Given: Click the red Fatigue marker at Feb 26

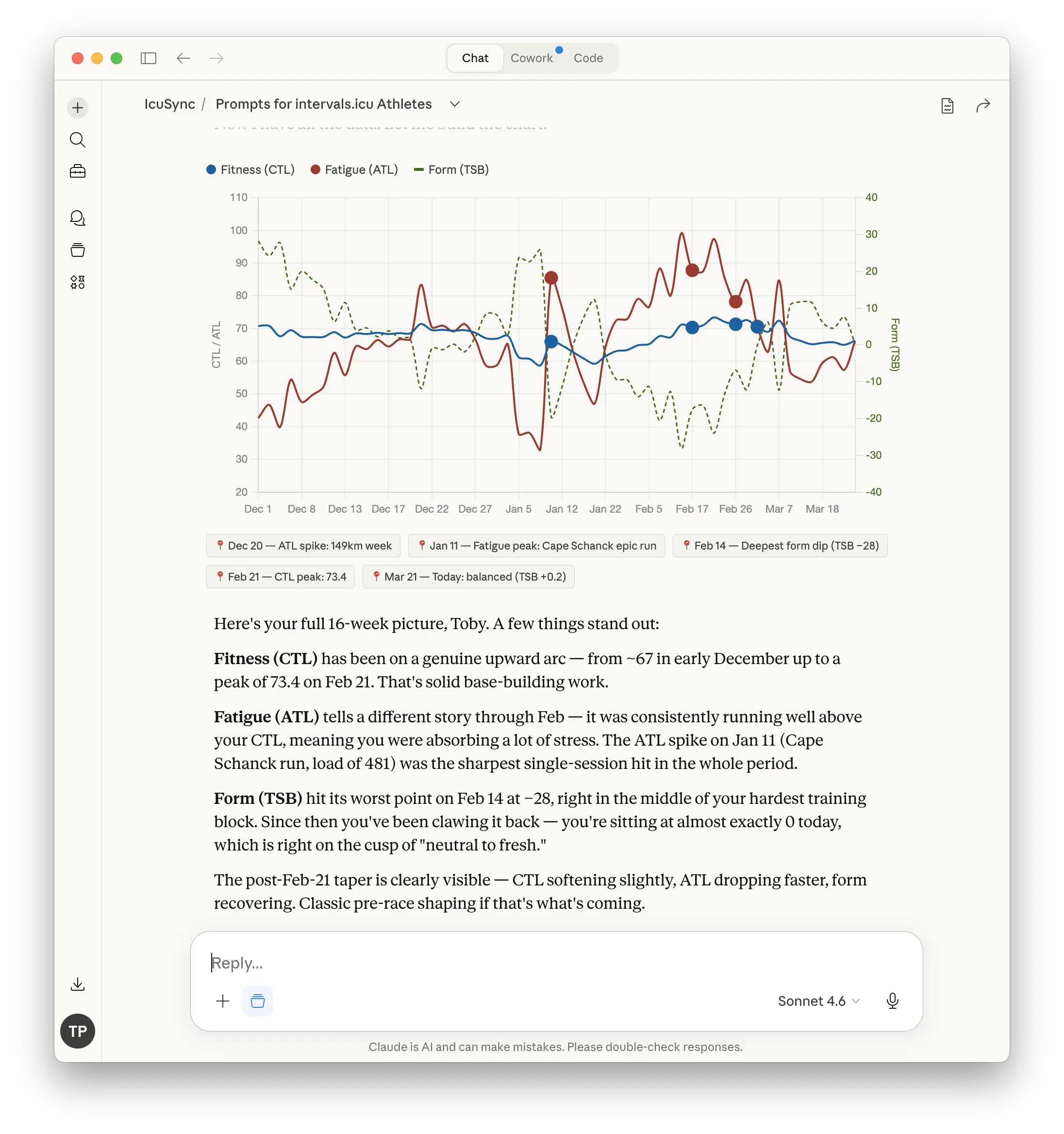Looking at the screenshot, I should point(735,301).
